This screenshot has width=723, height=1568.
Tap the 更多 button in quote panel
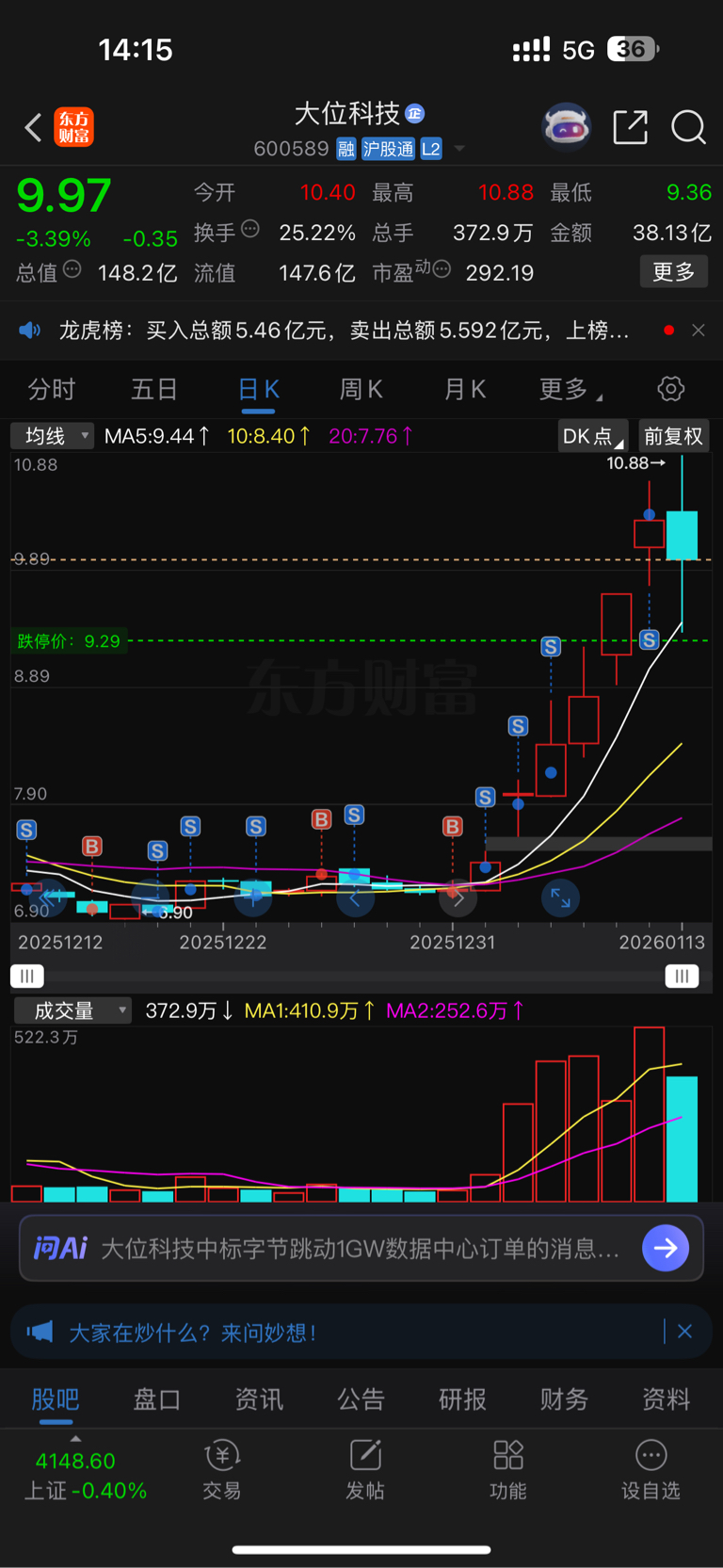[x=674, y=272]
